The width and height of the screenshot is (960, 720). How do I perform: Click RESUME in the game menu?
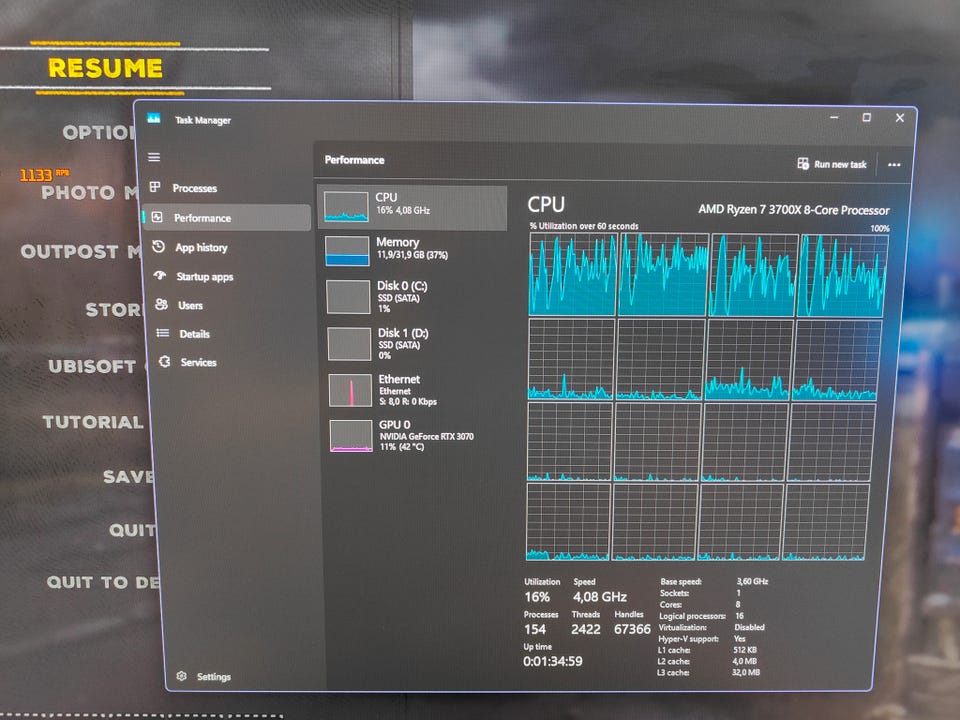coord(105,68)
